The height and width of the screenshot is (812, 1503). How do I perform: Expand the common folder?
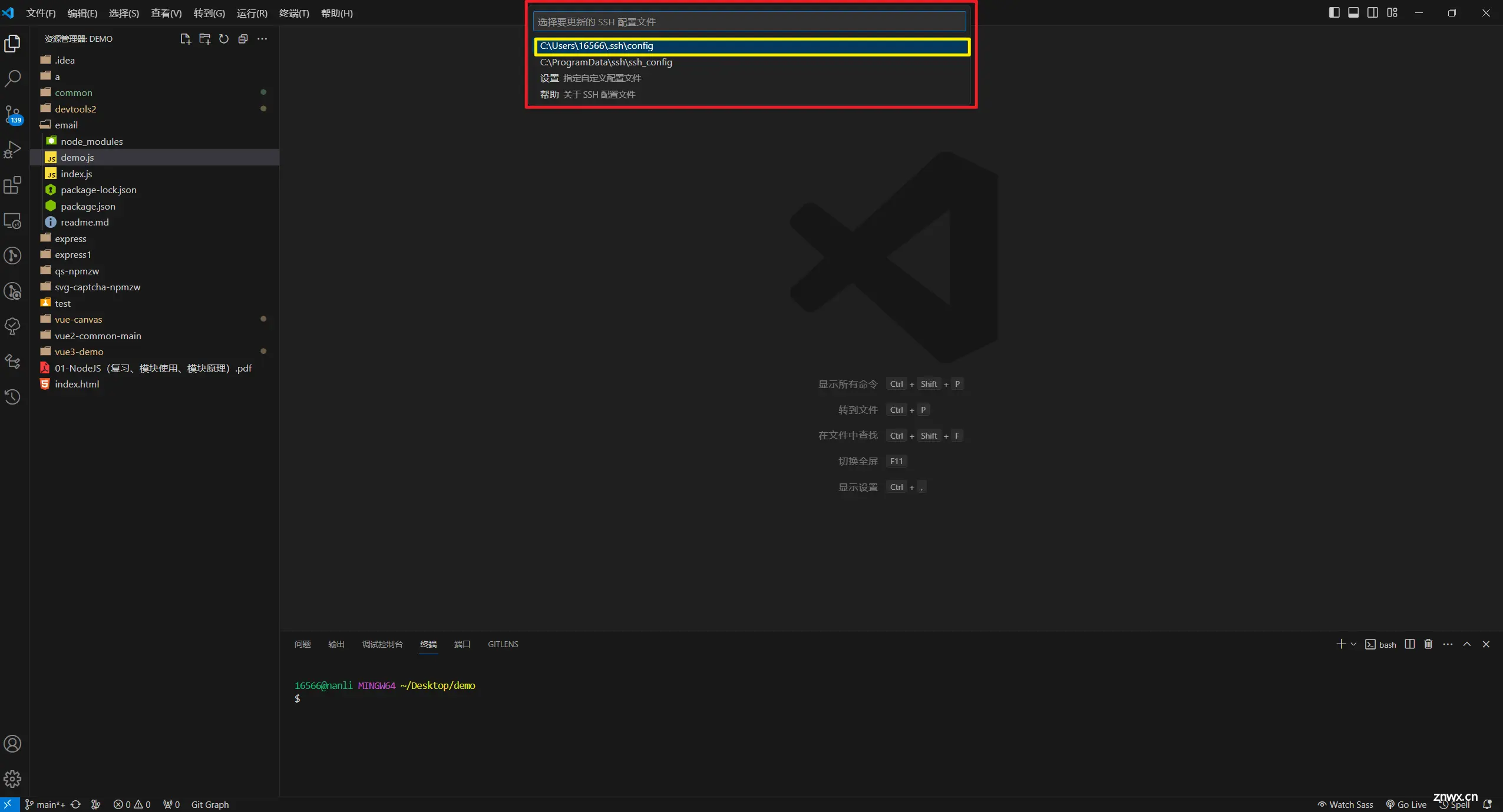click(154, 92)
